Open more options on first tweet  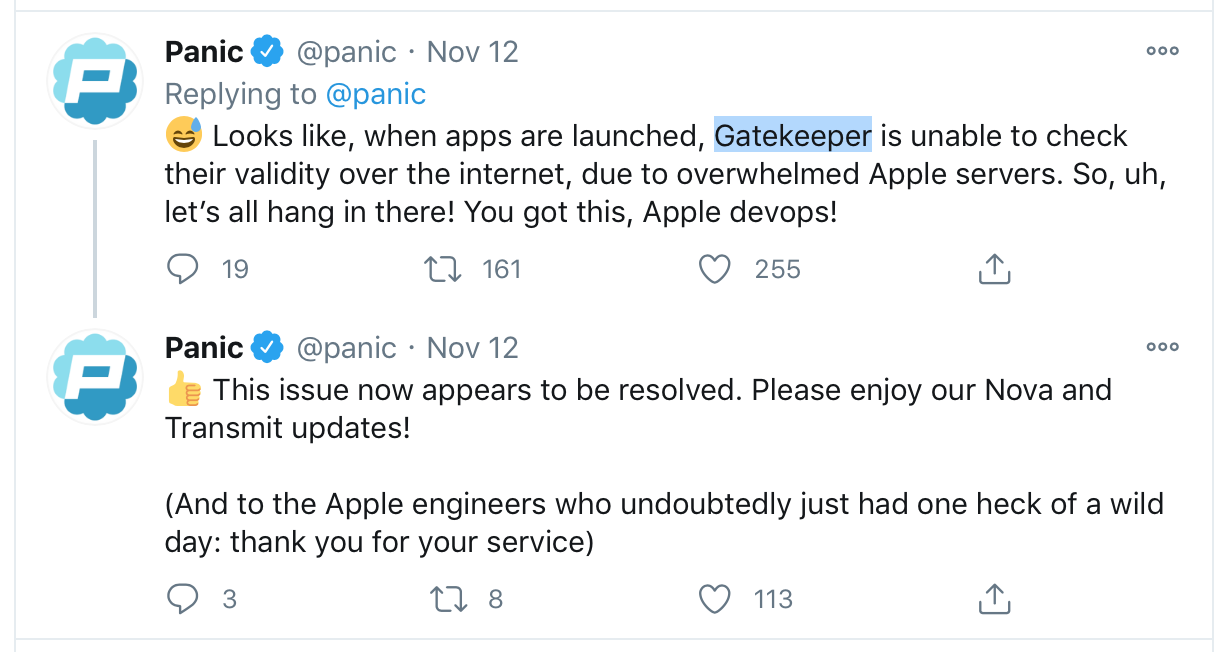(1162, 52)
